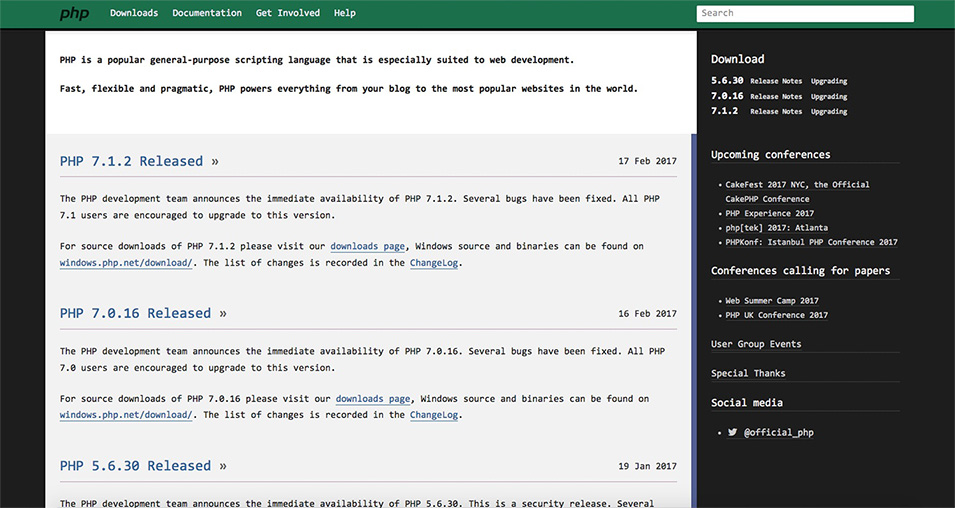Viewport: 955px width, 508px height.
Task: Open Release Notes for 5.6.30
Action: (776, 81)
